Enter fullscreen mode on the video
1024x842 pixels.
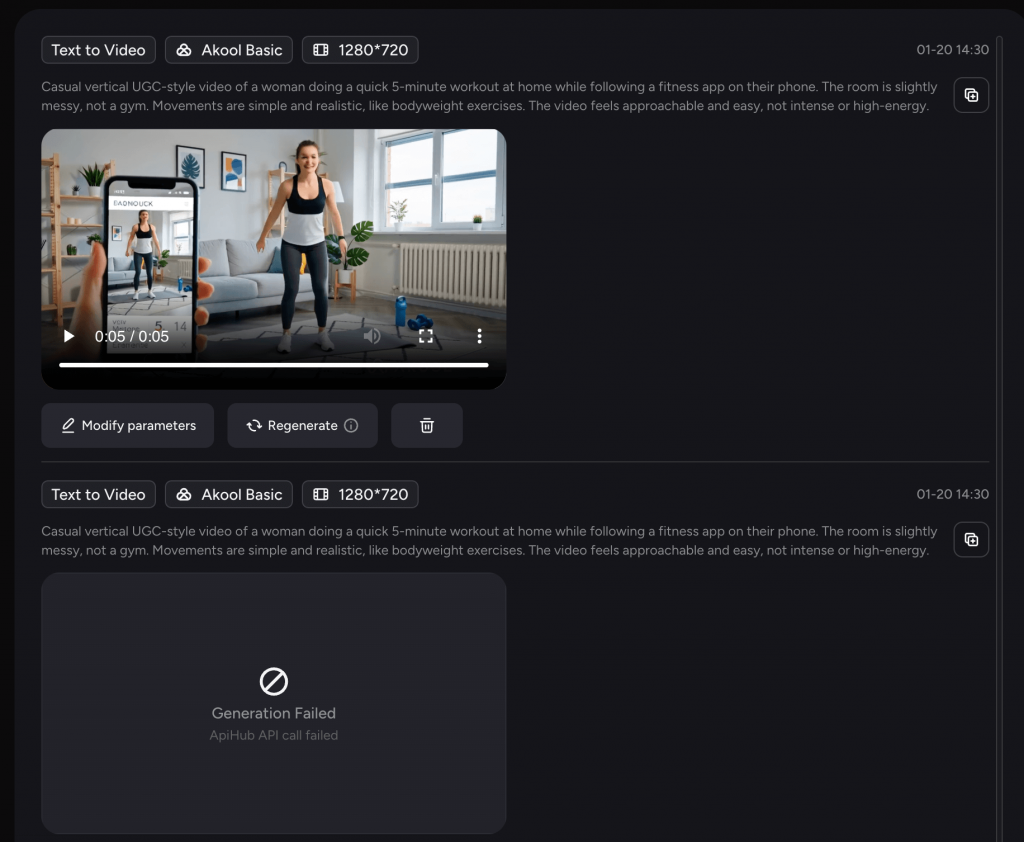coord(425,337)
